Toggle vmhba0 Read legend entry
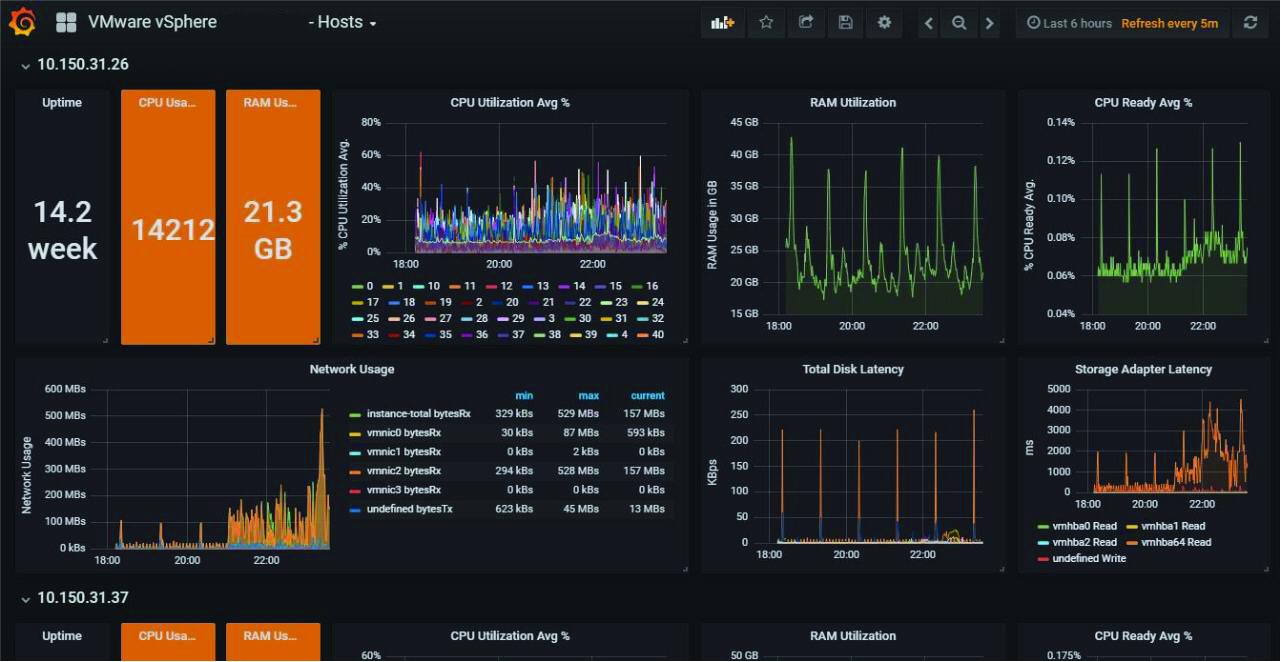Viewport: 1281px width, 662px height. (x=1078, y=526)
